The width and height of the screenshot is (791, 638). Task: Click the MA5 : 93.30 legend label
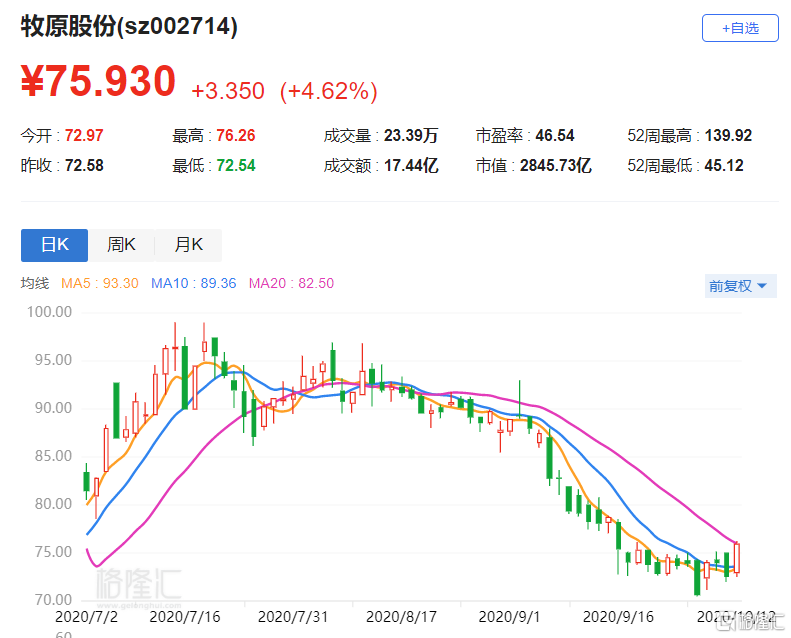coord(99,283)
